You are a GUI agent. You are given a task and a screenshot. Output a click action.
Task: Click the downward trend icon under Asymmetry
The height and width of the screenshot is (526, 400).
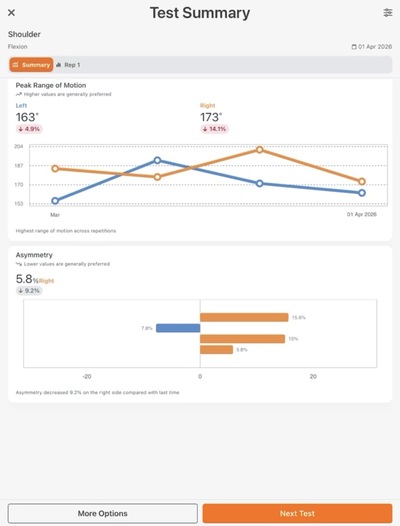(19, 264)
